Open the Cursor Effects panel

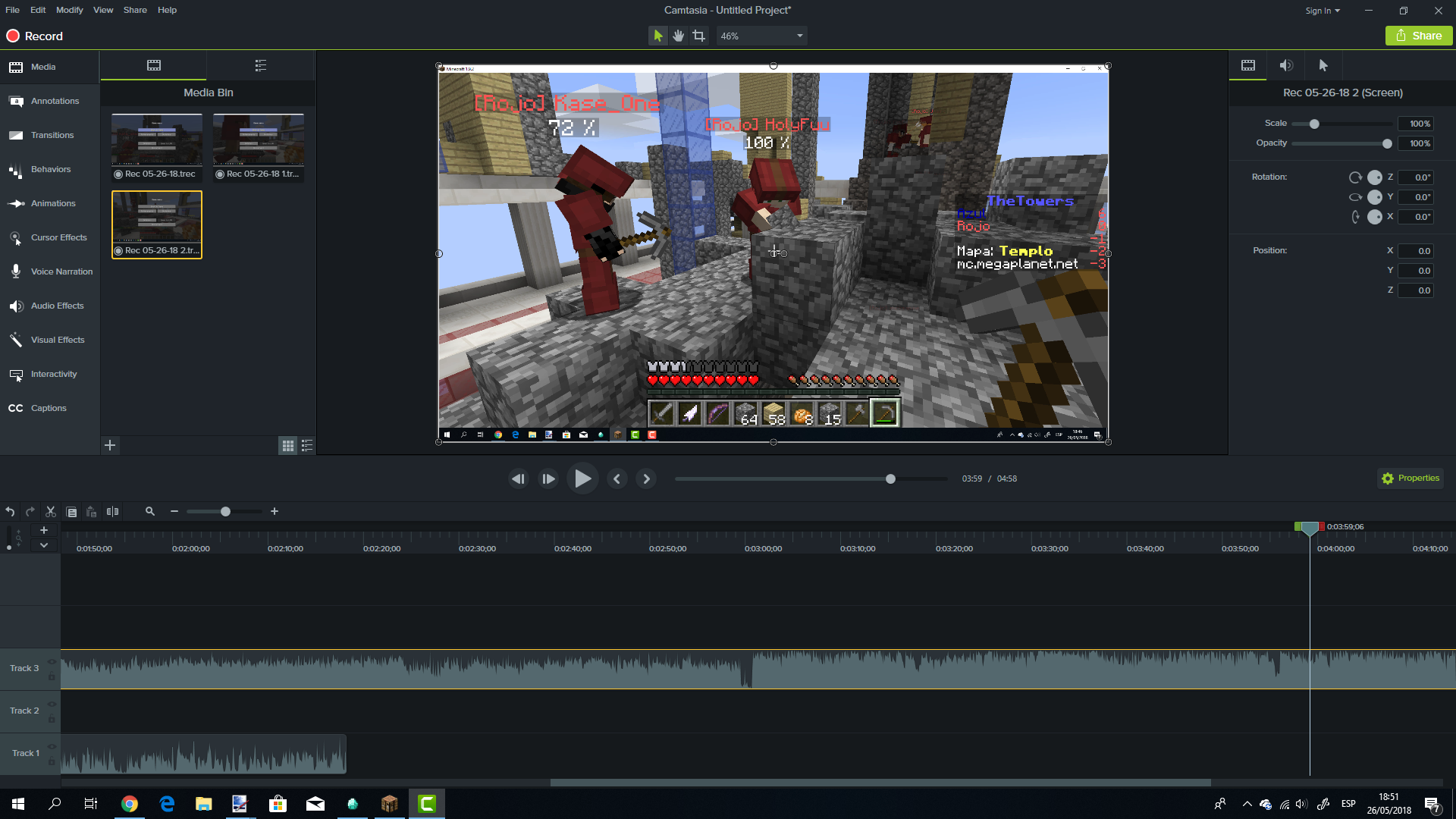click(49, 237)
